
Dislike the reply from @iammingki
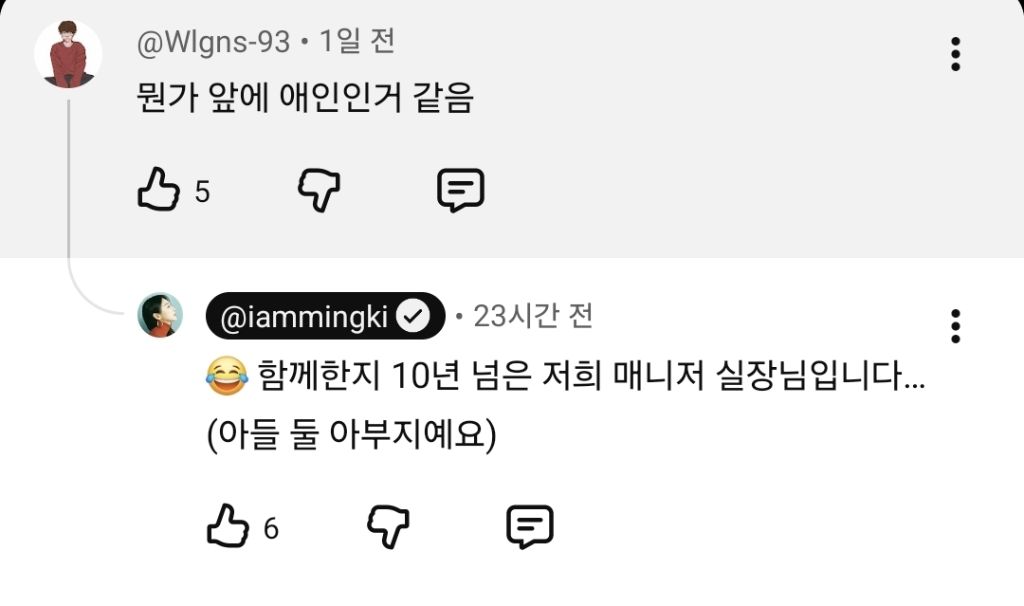point(389,526)
